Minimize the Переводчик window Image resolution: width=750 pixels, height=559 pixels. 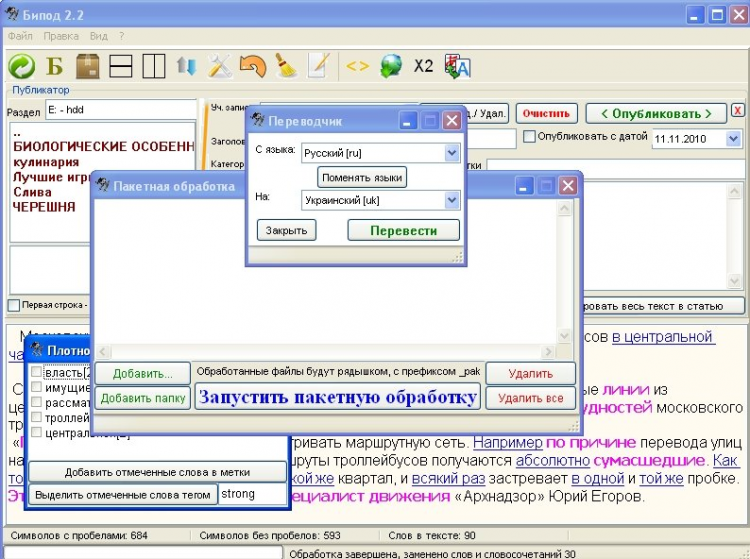coord(407,121)
